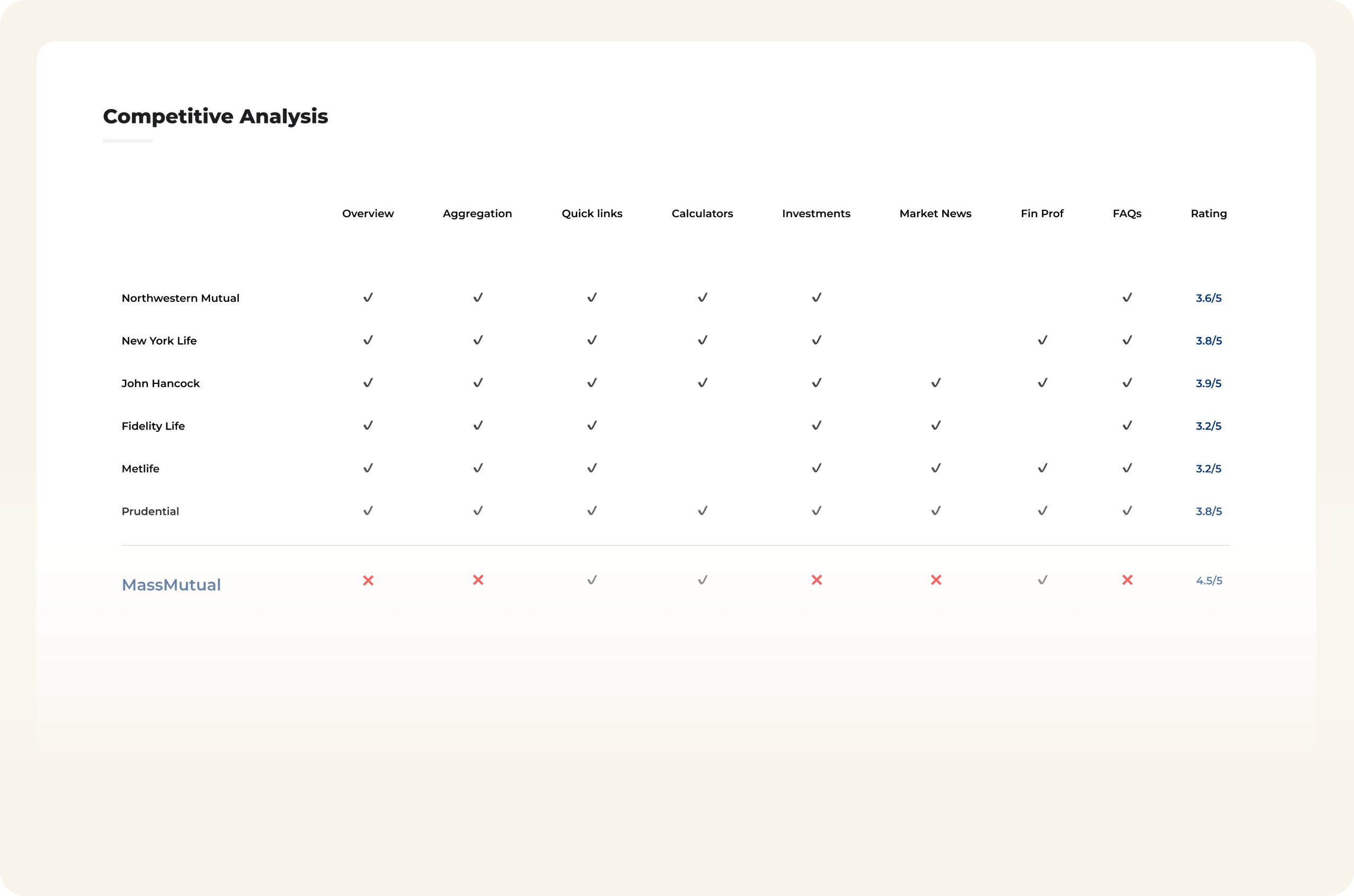Viewport: 1354px width, 896px height.
Task: Click the checkmark under Calculators for MassMutual
Action: (702, 580)
